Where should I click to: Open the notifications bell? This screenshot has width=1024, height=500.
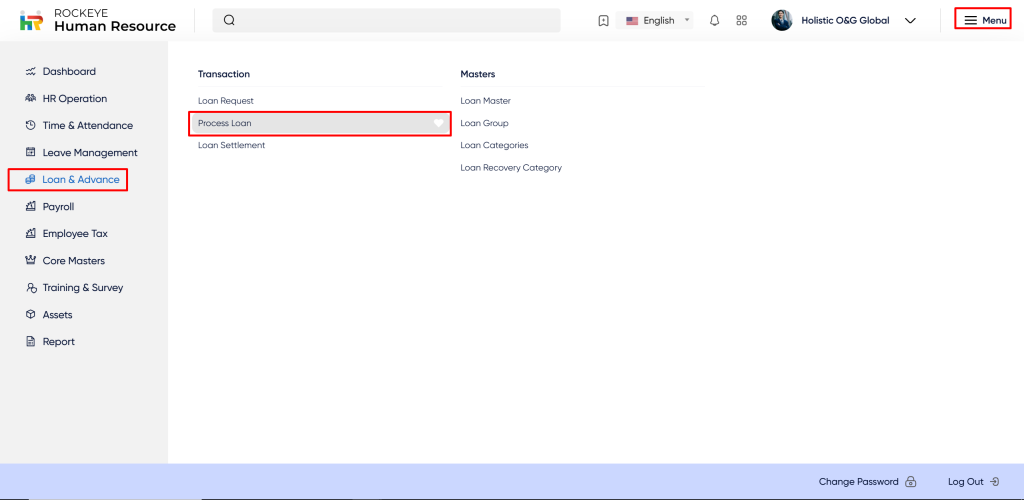pyautogui.click(x=714, y=21)
